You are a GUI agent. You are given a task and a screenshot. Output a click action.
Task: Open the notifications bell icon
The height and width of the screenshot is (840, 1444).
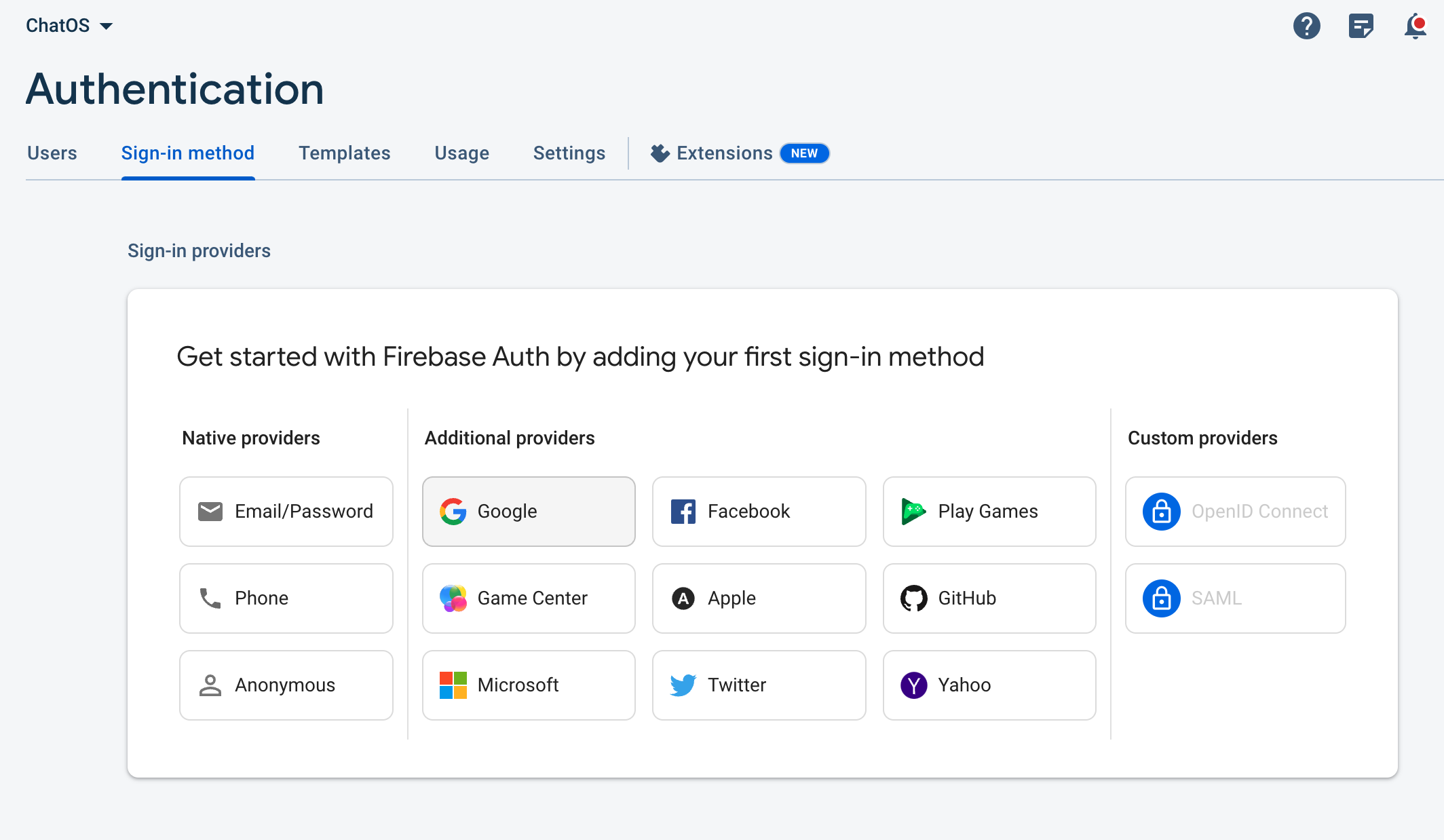(x=1415, y=26)
